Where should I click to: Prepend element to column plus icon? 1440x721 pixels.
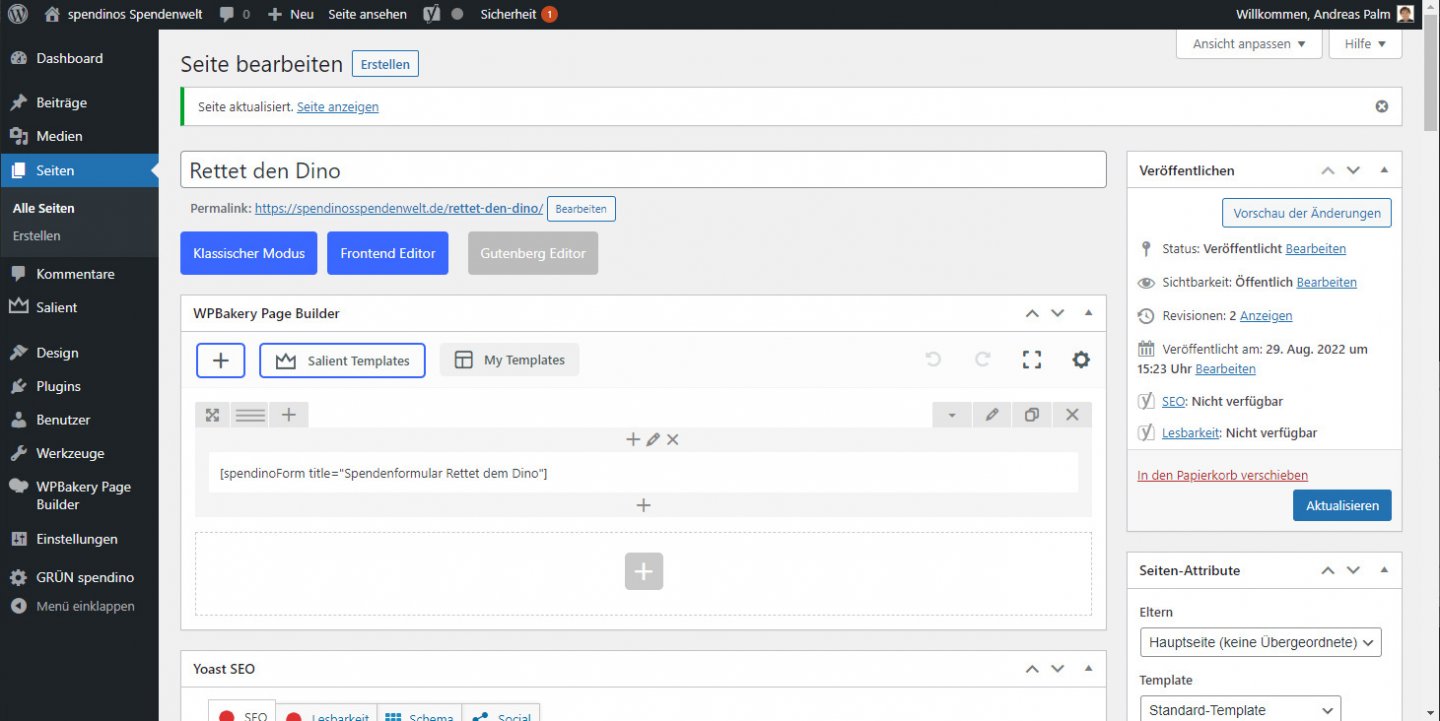(x=632, y=439)
